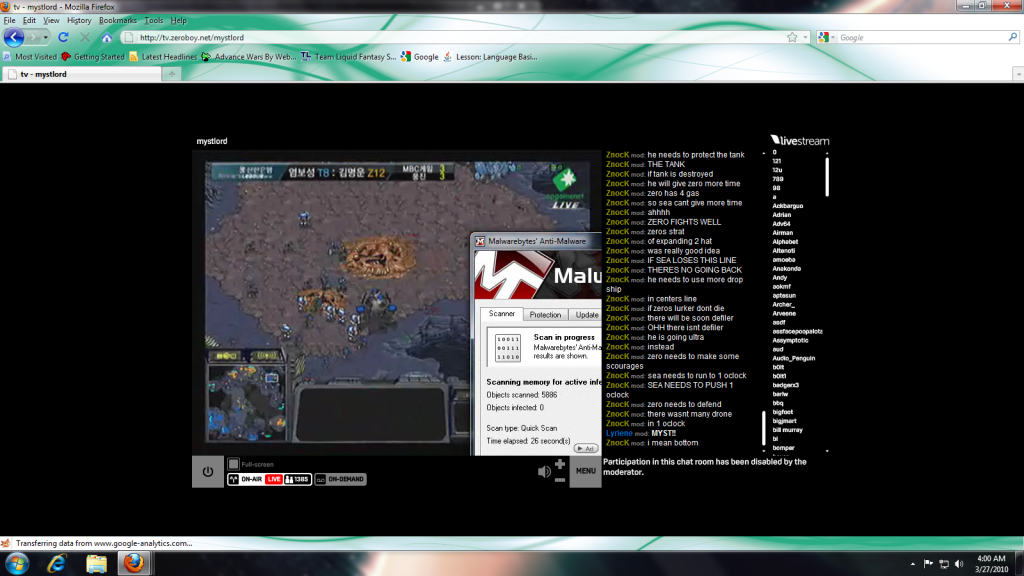Open Advance Wars By Web bookmark
This screenshot has width=1024, height=576.
(249, 57)
